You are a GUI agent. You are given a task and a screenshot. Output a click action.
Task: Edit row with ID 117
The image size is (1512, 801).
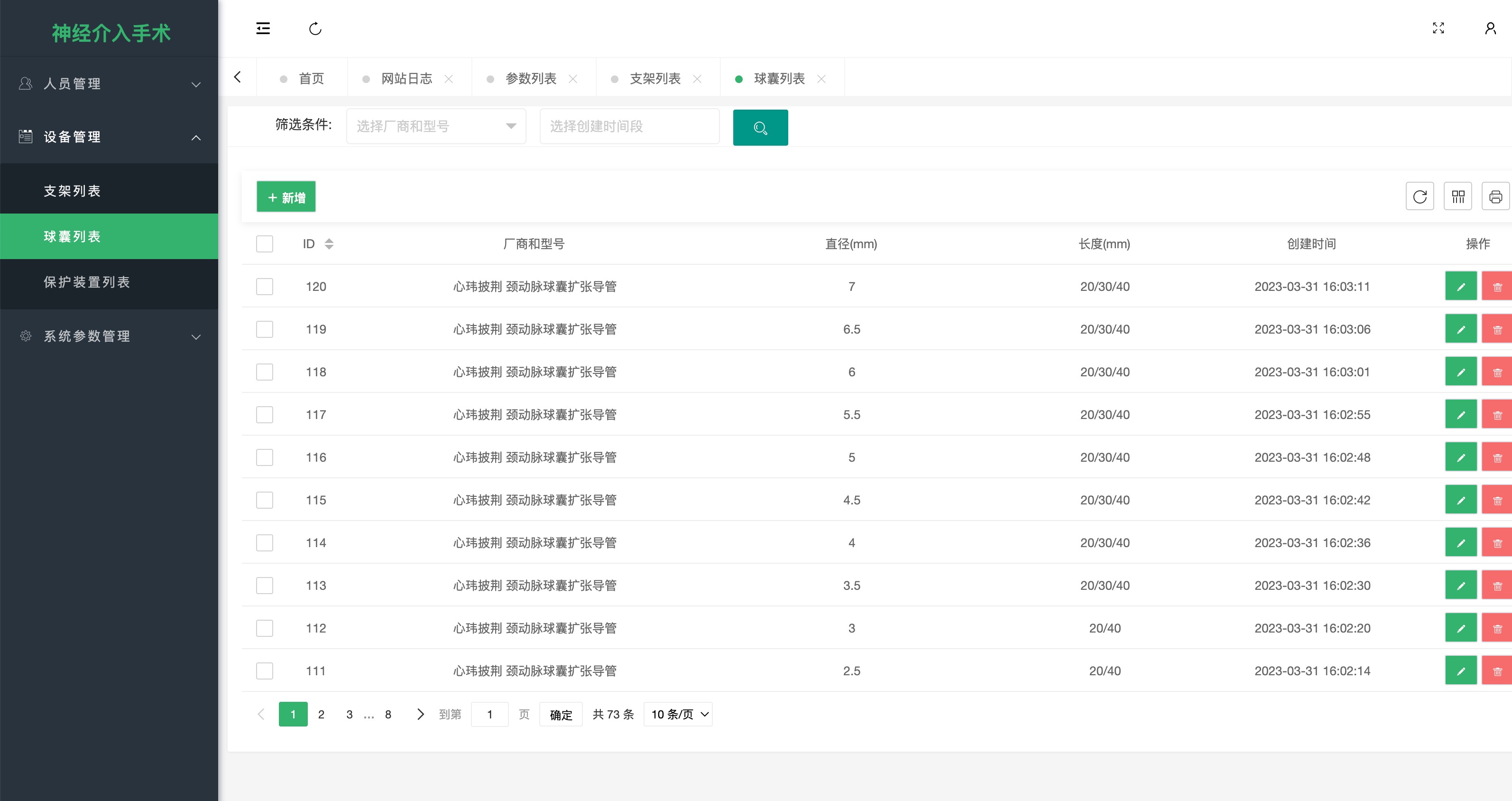tap(1460, 415)
